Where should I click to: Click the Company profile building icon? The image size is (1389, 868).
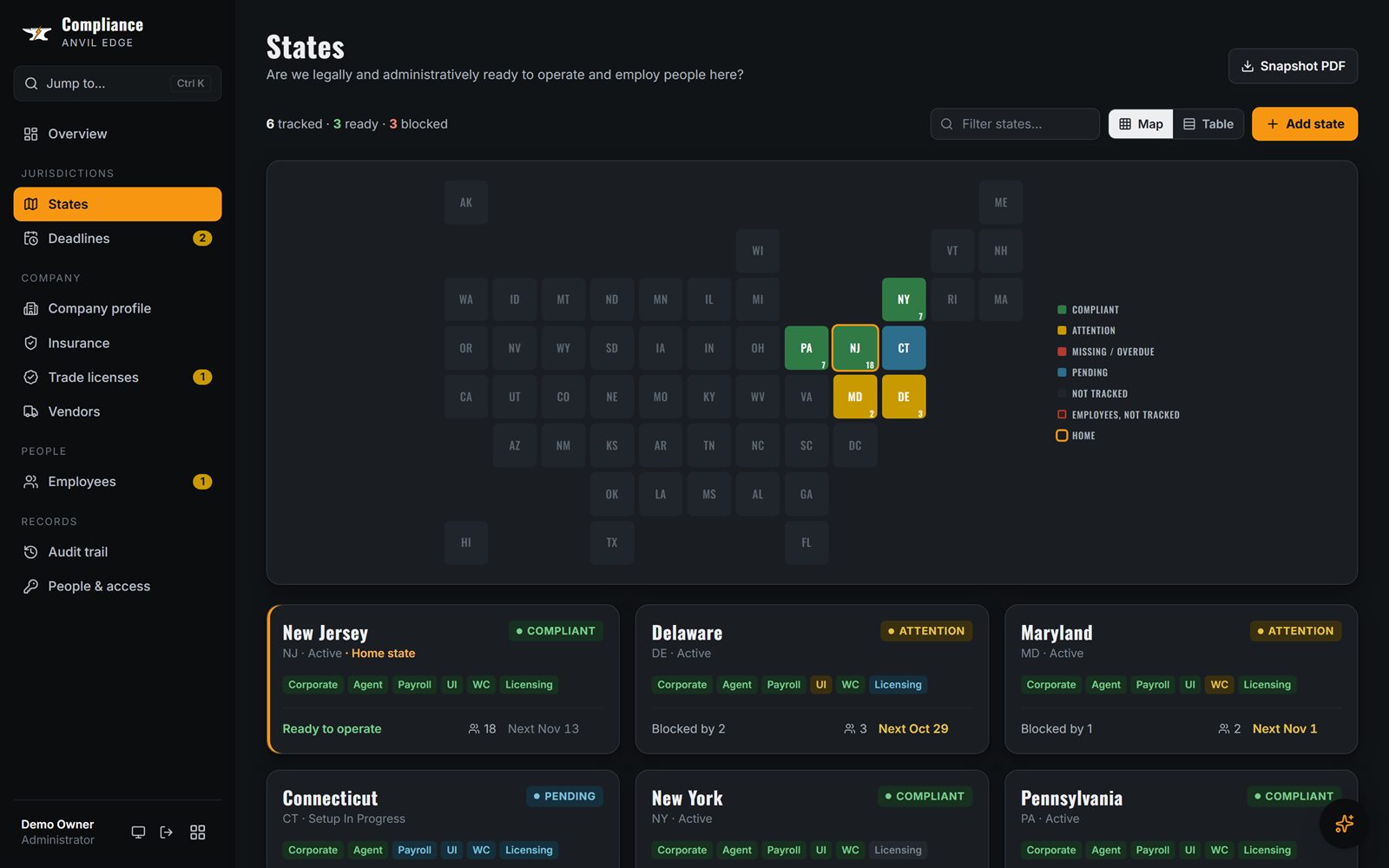pyautogui.click(x=31, y=309)
